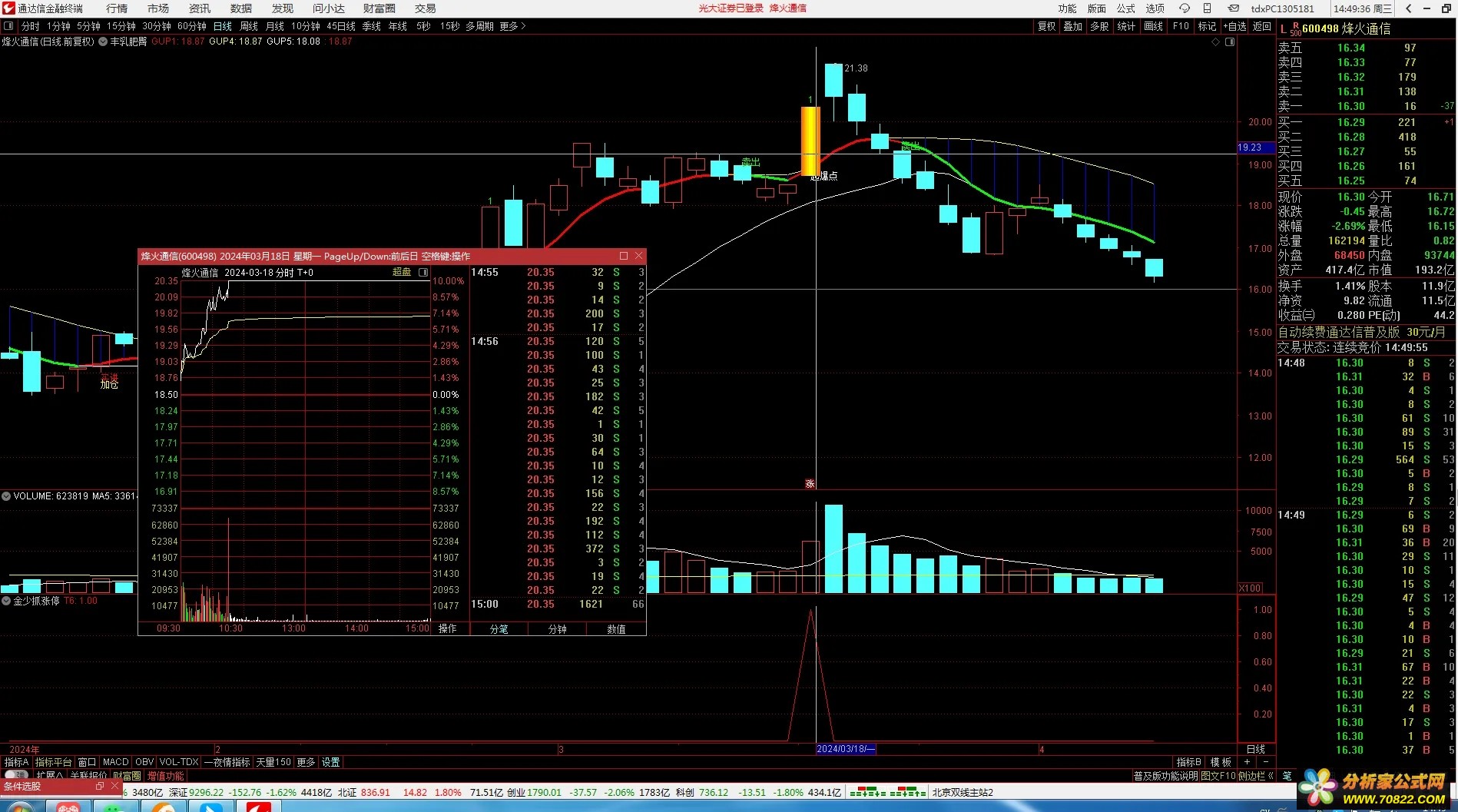Open the blue bird taskbar icon
Image resolution: width=1458 pixels, height=812 pixels.
pyautogui.click(x=210, y=807)
